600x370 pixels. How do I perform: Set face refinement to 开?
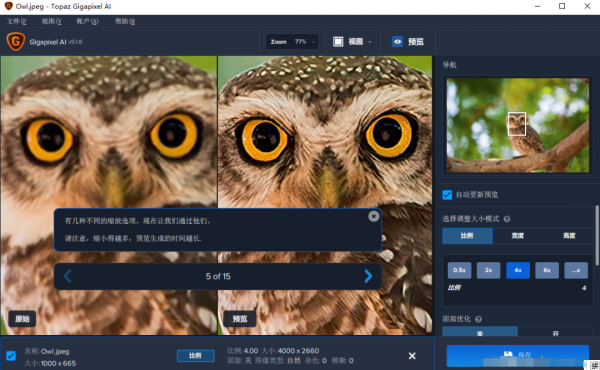[x=556, y=331]
